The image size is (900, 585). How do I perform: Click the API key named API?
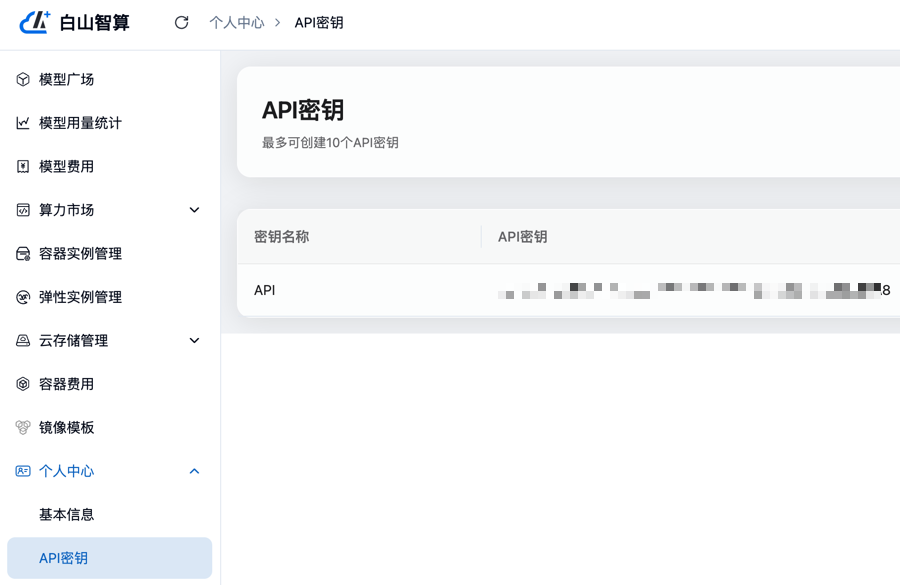[262, 290]
